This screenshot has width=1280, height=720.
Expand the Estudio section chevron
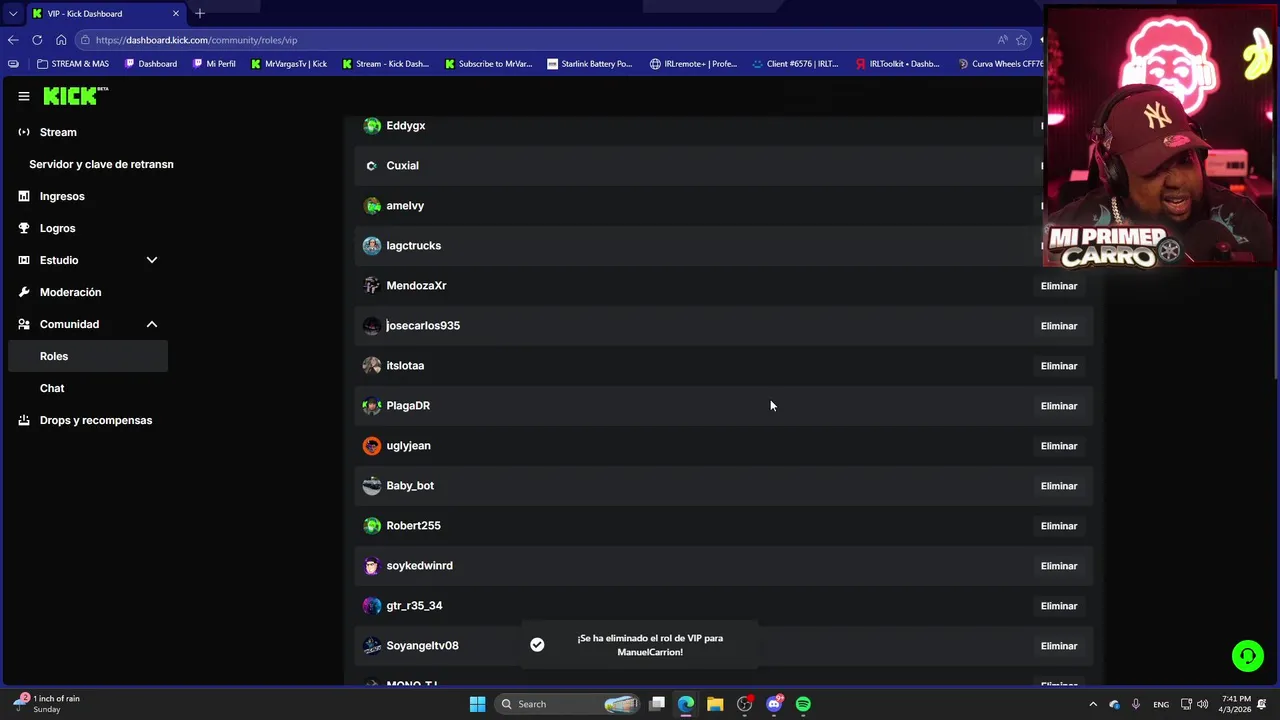152,260
